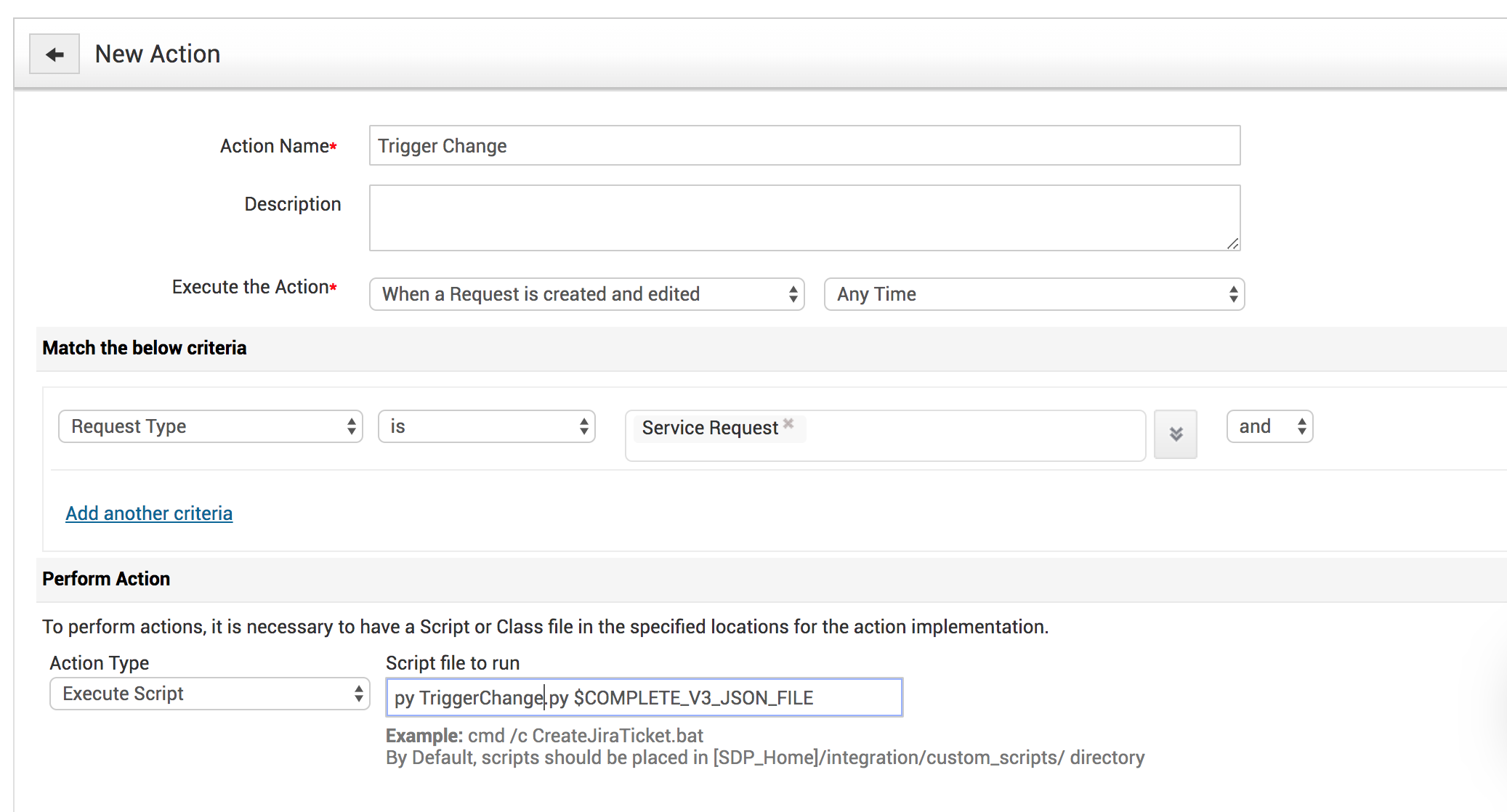Click the double chevron criteria picker button
Screen dimensions: 1507x812
coord(1176,434)
